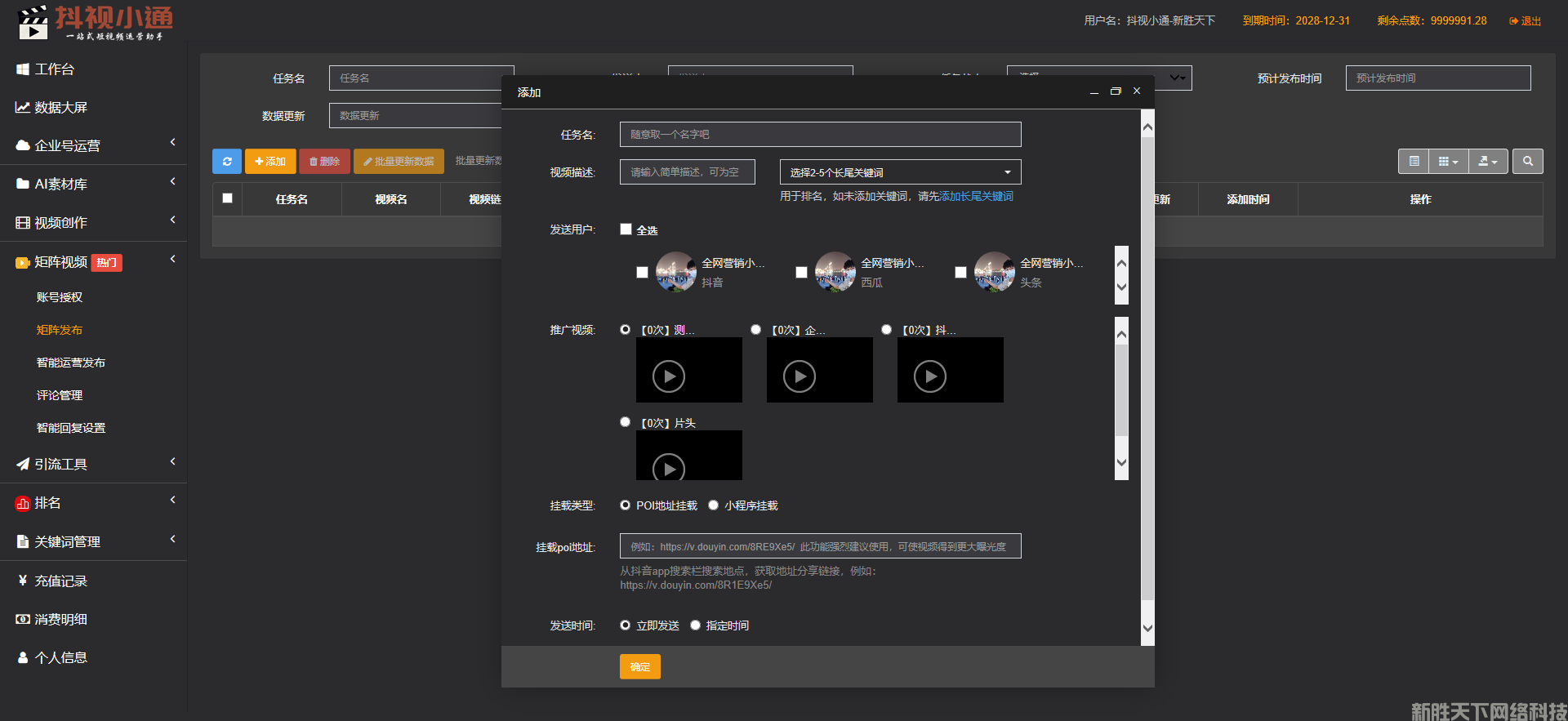The height and width of the screenshot is (721, 1568).
Task: Click the logout 退出 icon at top right
Action: tap(1514, 21)
